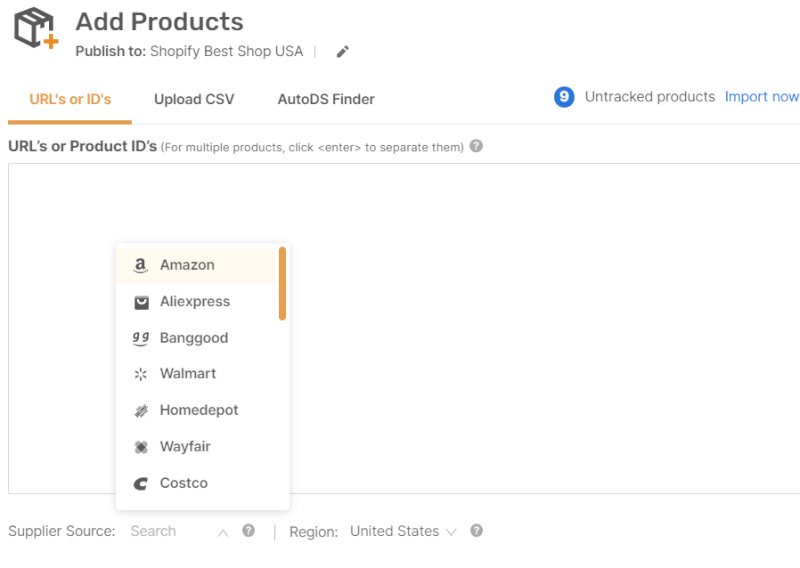Click the help icon beside Supplier Source
The height and width of the screenshot is (568, 800).
point(248,531)
